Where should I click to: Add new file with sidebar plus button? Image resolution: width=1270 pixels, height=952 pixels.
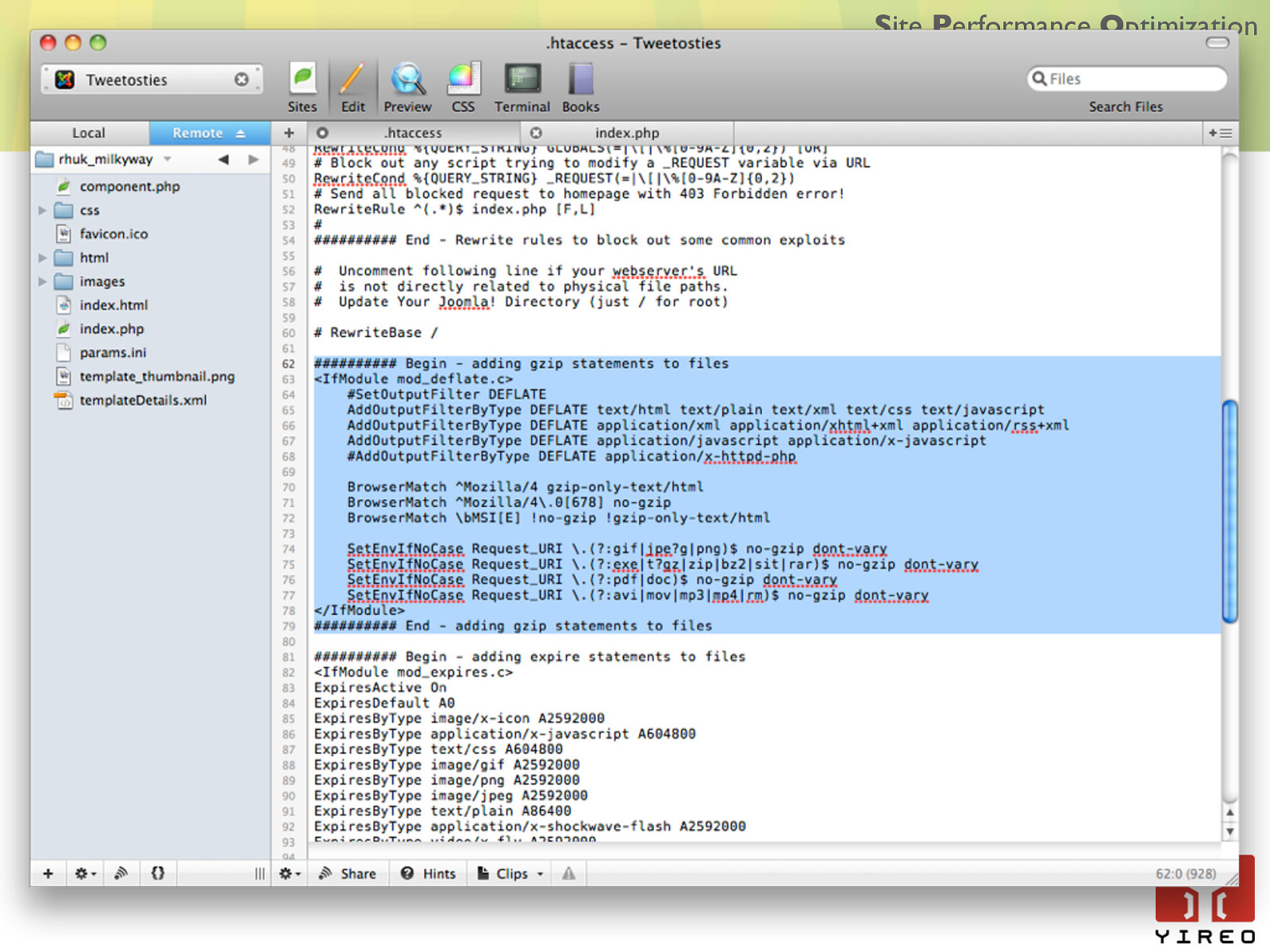pyautogui.click(x=48, y=873)
